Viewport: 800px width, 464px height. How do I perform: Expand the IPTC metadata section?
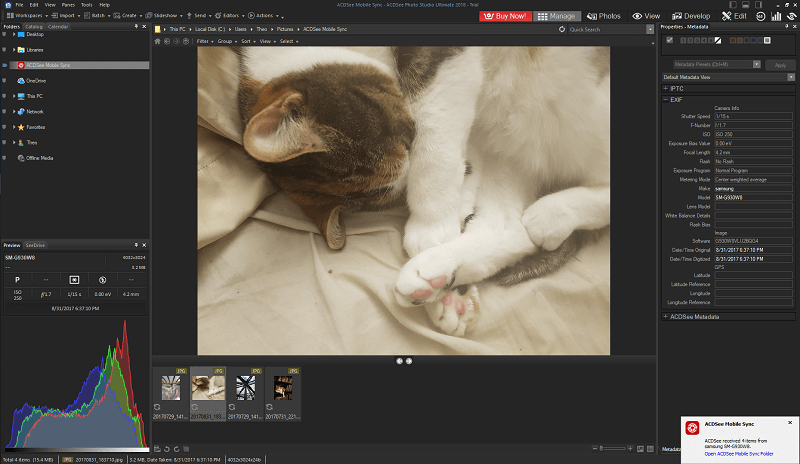point(666,88)
